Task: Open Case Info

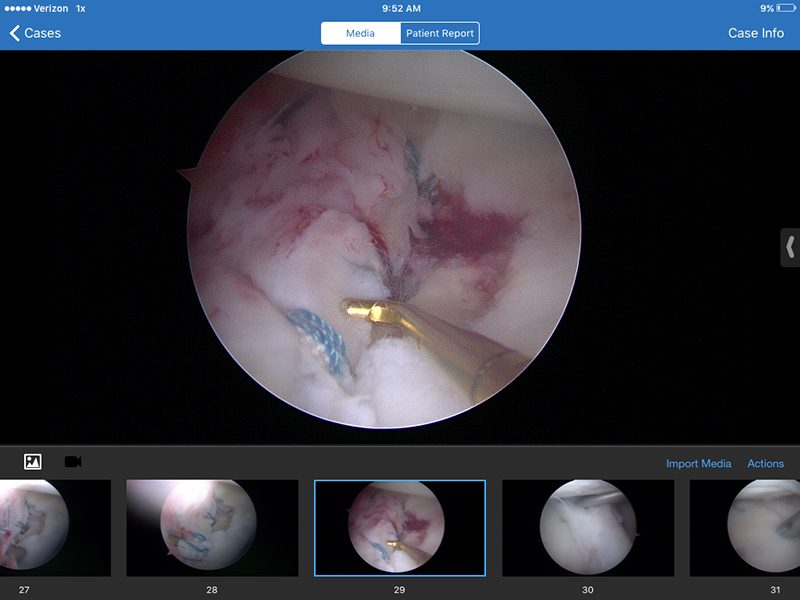Action: coord(756,33)
